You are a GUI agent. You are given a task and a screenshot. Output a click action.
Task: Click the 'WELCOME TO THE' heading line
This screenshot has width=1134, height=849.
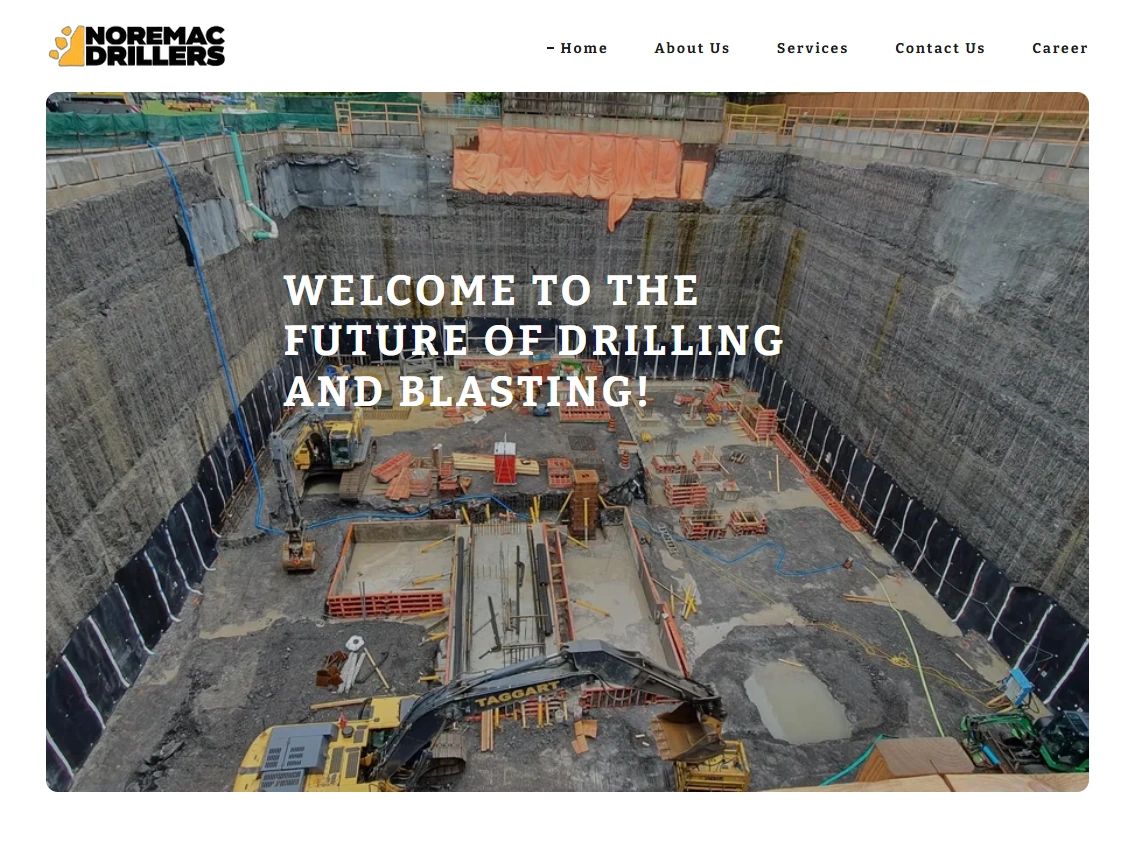[492, 290]
